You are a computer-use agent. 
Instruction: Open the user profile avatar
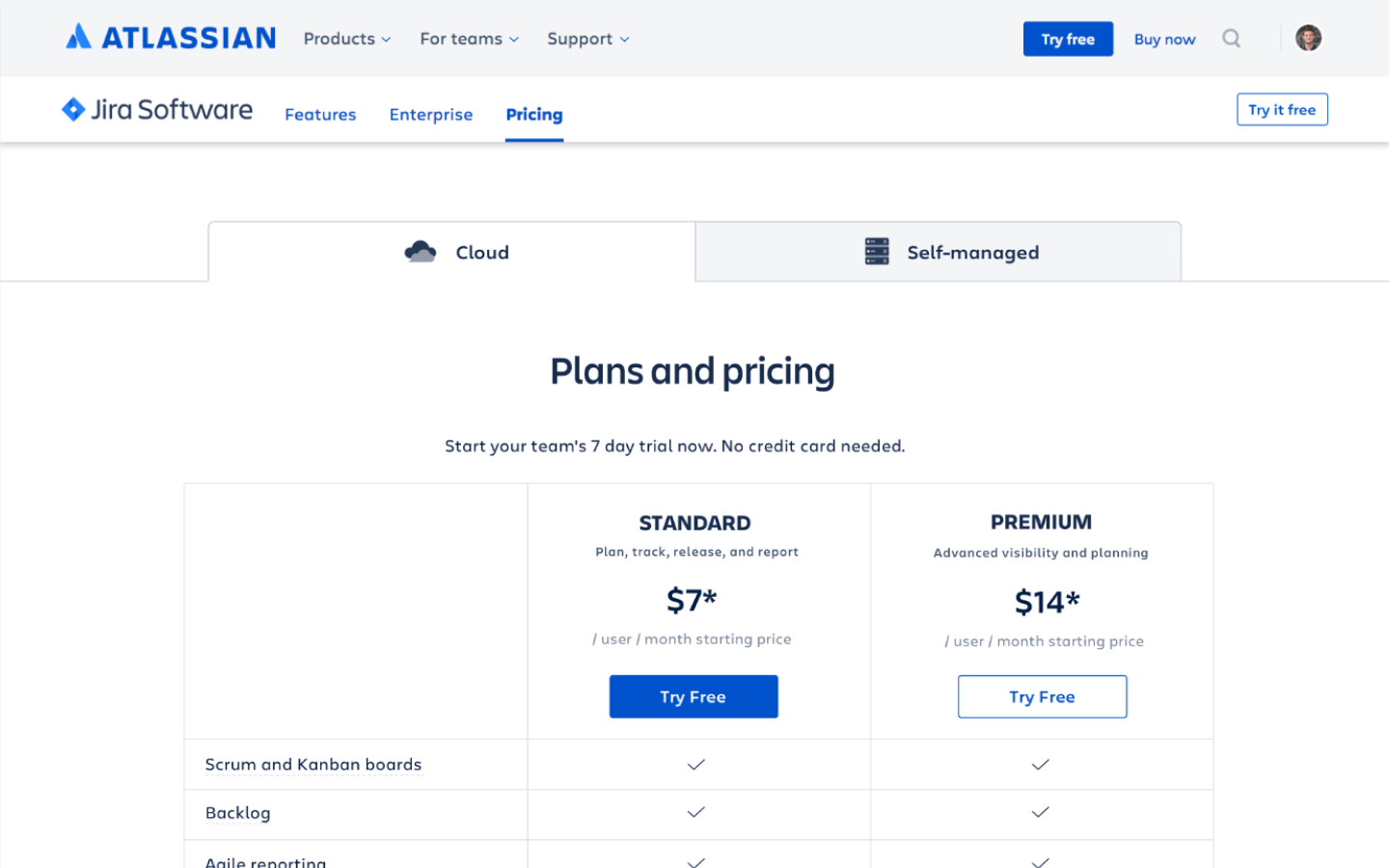[1308, 39]
